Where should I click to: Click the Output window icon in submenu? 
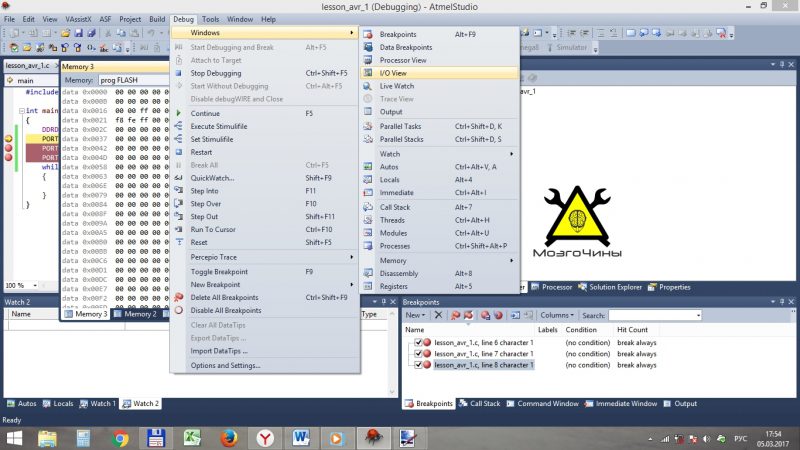[x=368, y=111]
